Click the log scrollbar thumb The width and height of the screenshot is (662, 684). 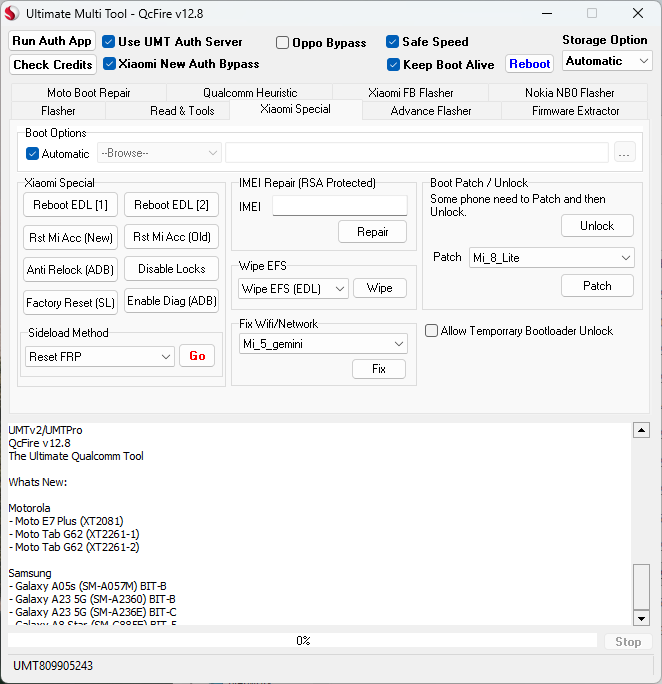641,587
